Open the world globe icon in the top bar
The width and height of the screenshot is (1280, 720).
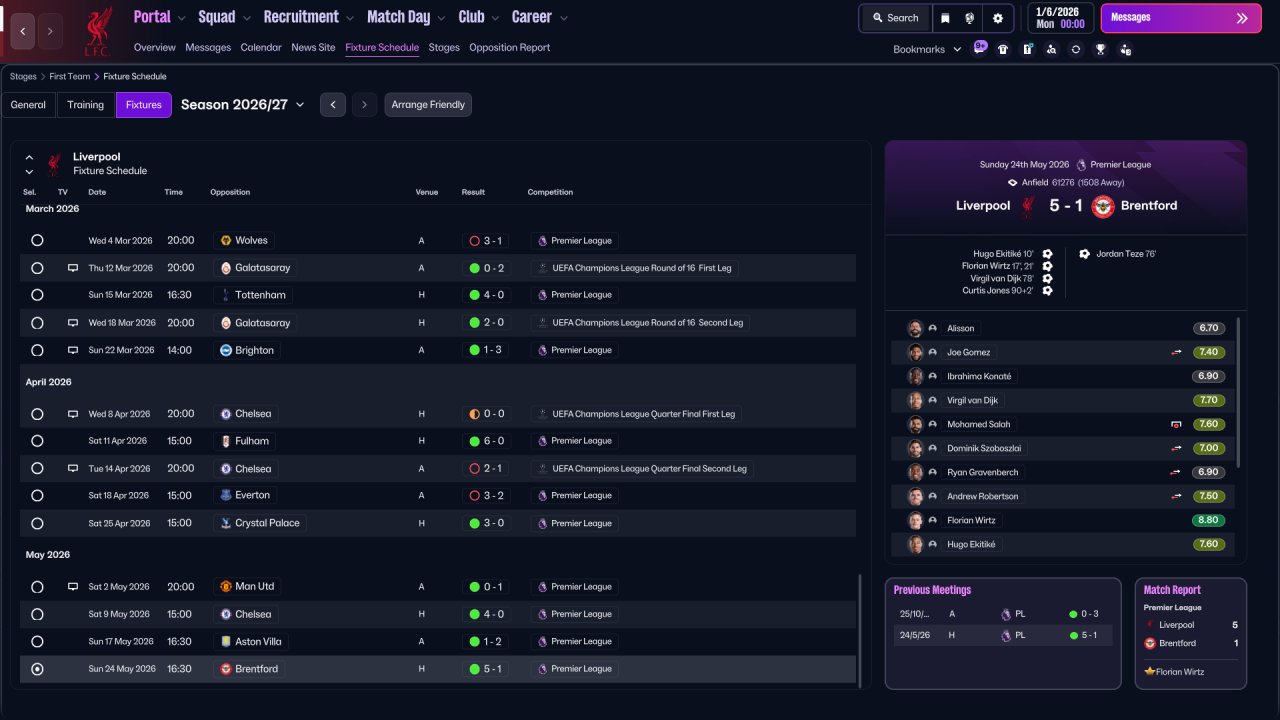[970, 18]
